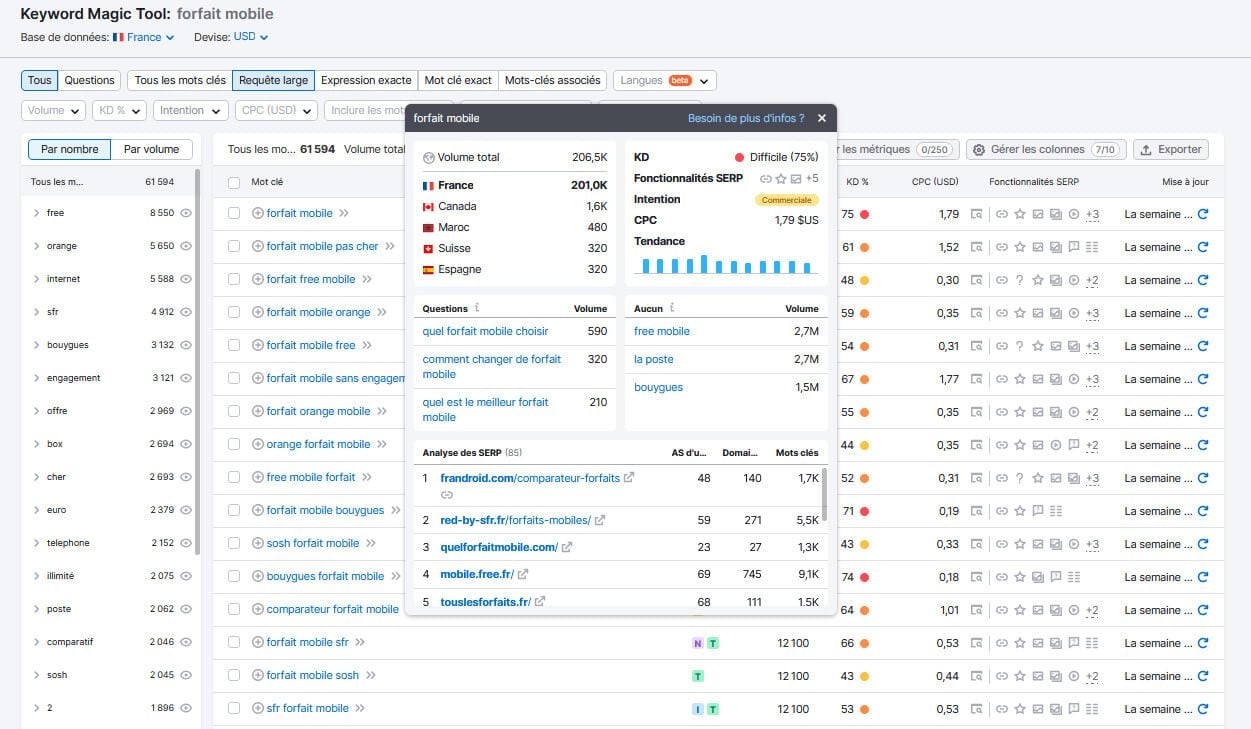Click the Exporter button
This screenshot has height=729, width=1251.
click(1170, 149)
